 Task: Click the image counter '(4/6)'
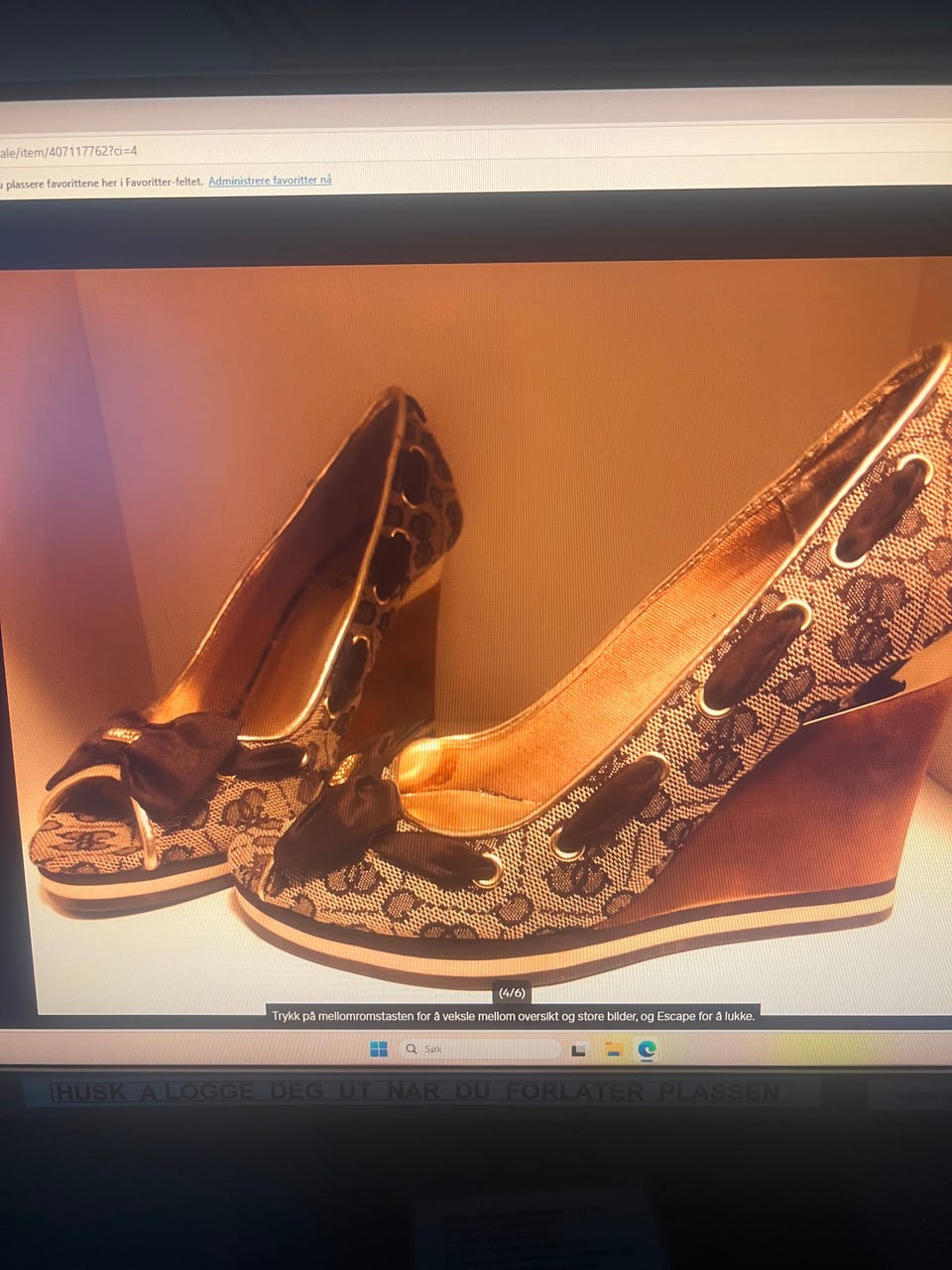tap(512, 992)
